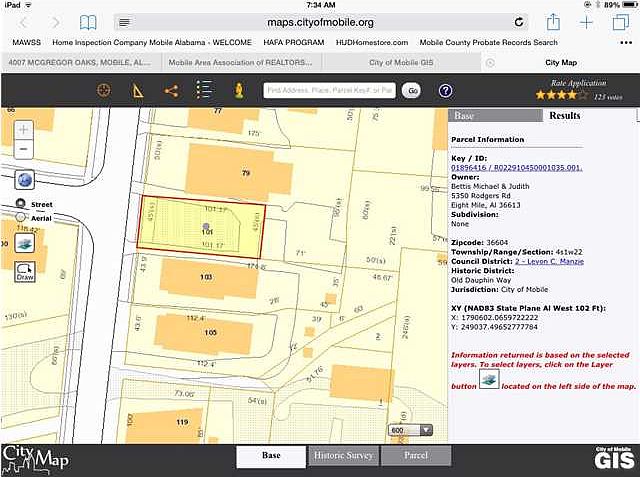Open bookmarks bar overflow dots
Viewport: 640px width, 477px height.
[x=626, y=43]
